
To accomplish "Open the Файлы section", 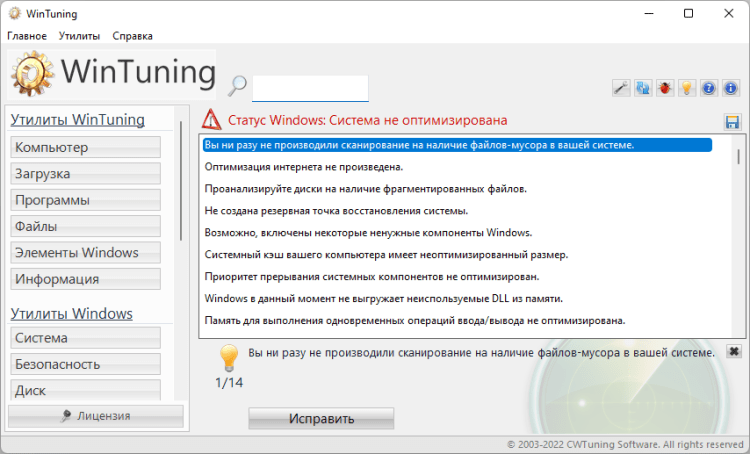I will [86, 226].
